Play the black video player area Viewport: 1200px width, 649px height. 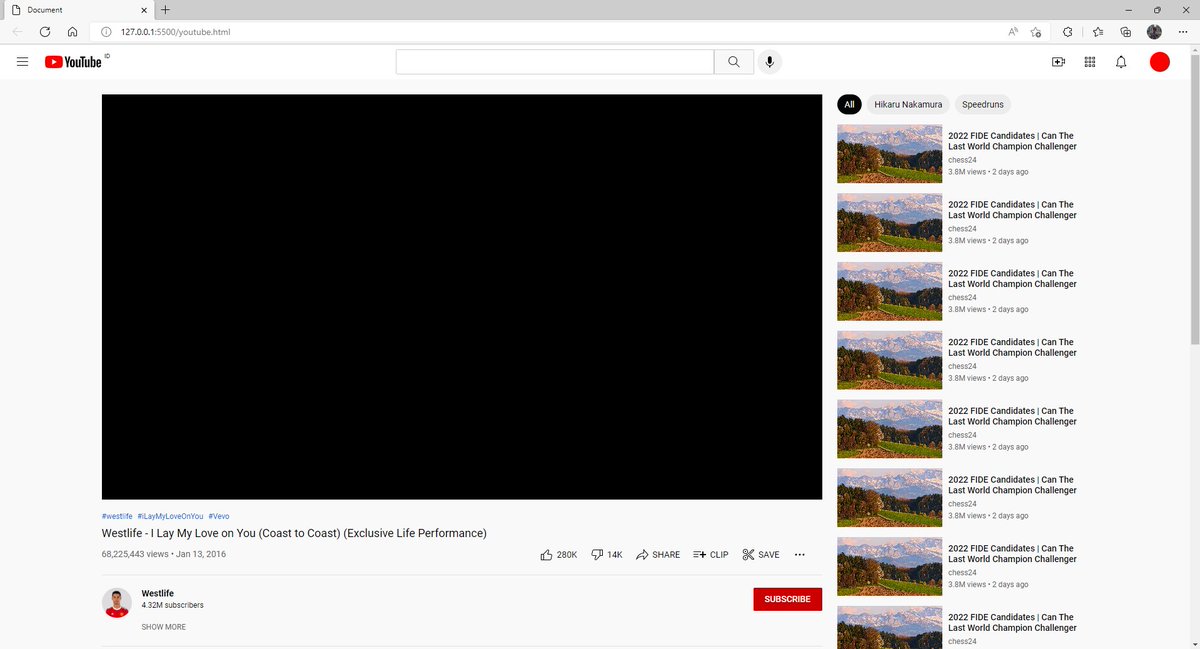(x=462, y=297)
